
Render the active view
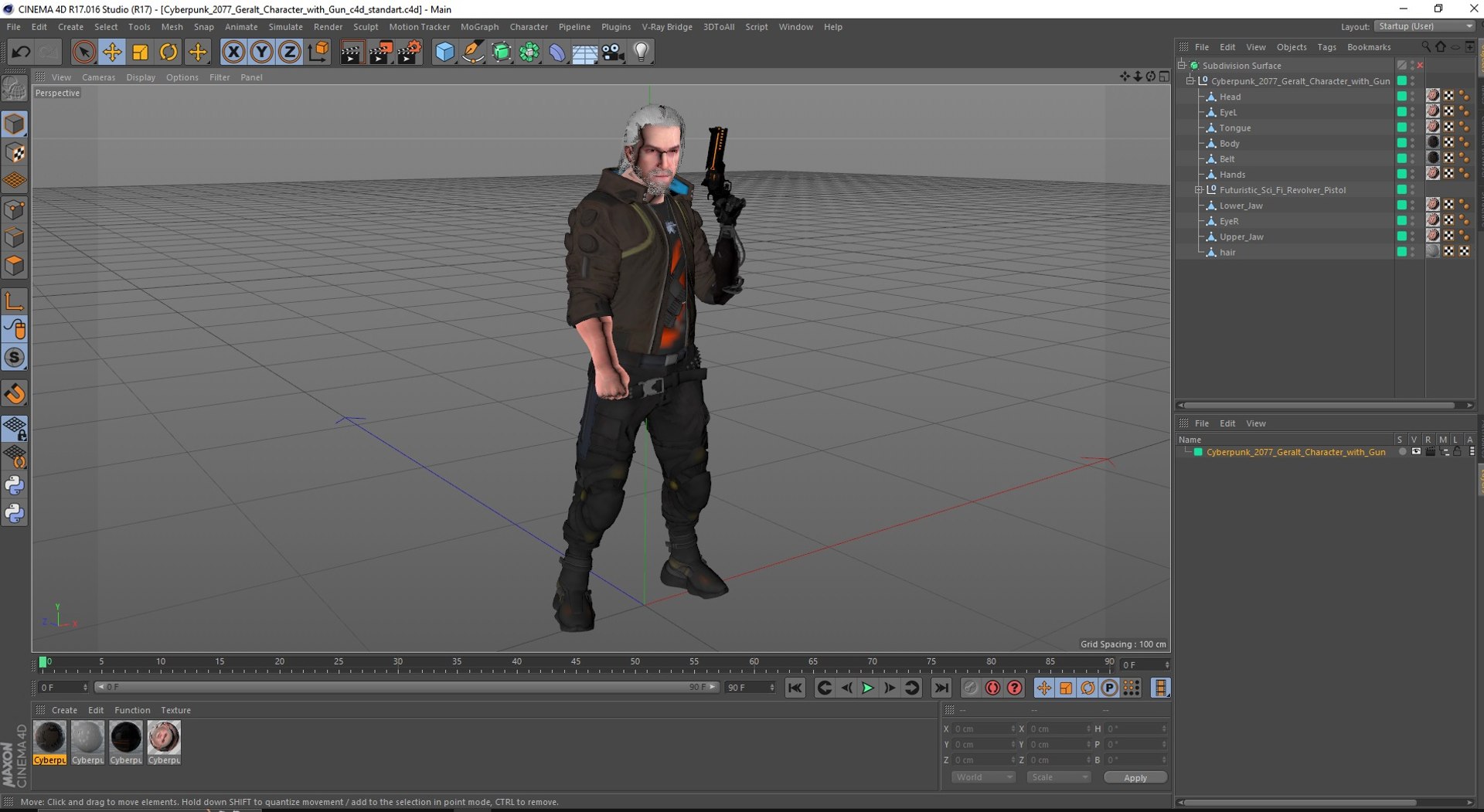(352, 53)
